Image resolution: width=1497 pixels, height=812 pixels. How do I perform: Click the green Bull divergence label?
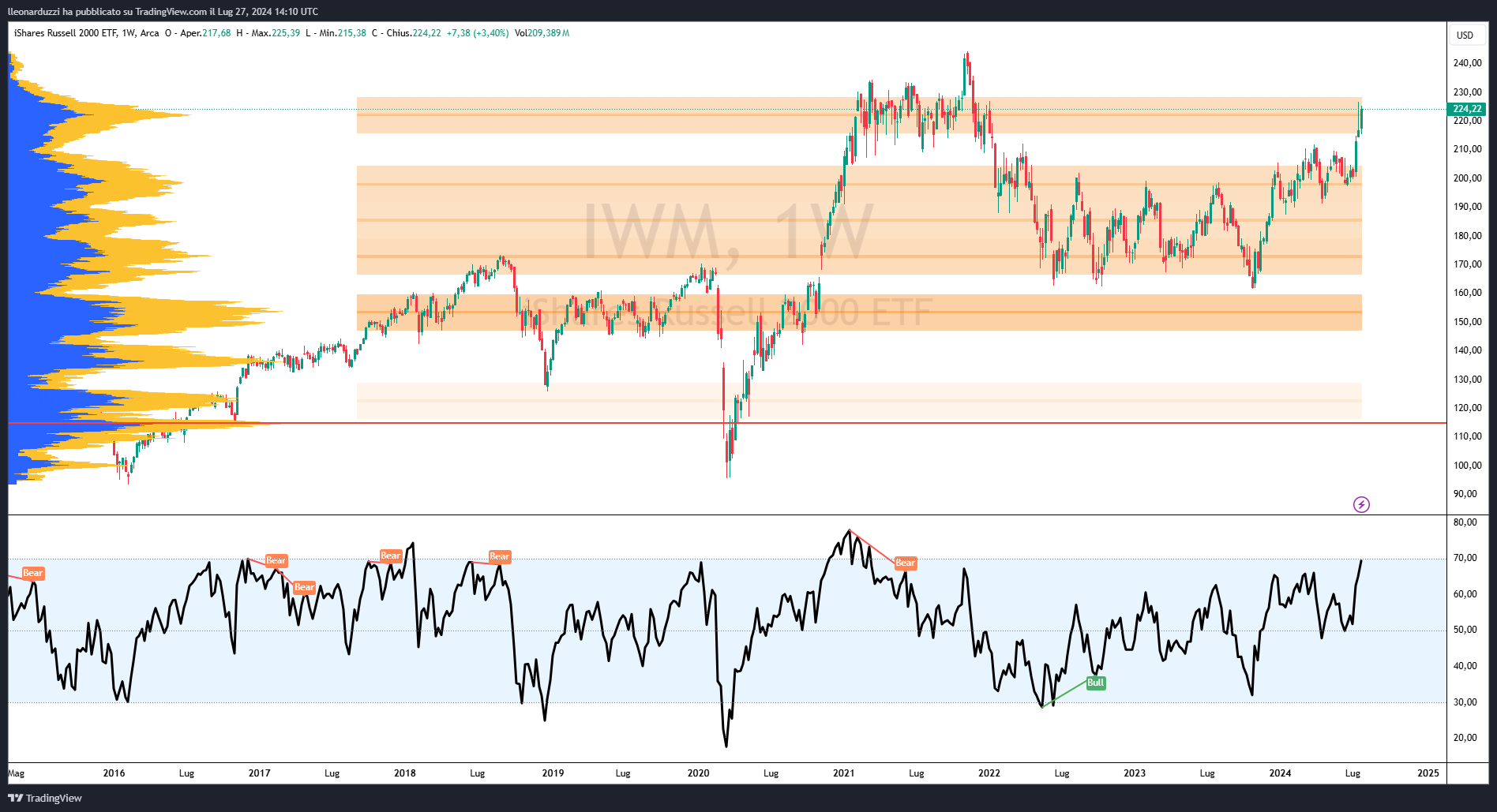1096,683
